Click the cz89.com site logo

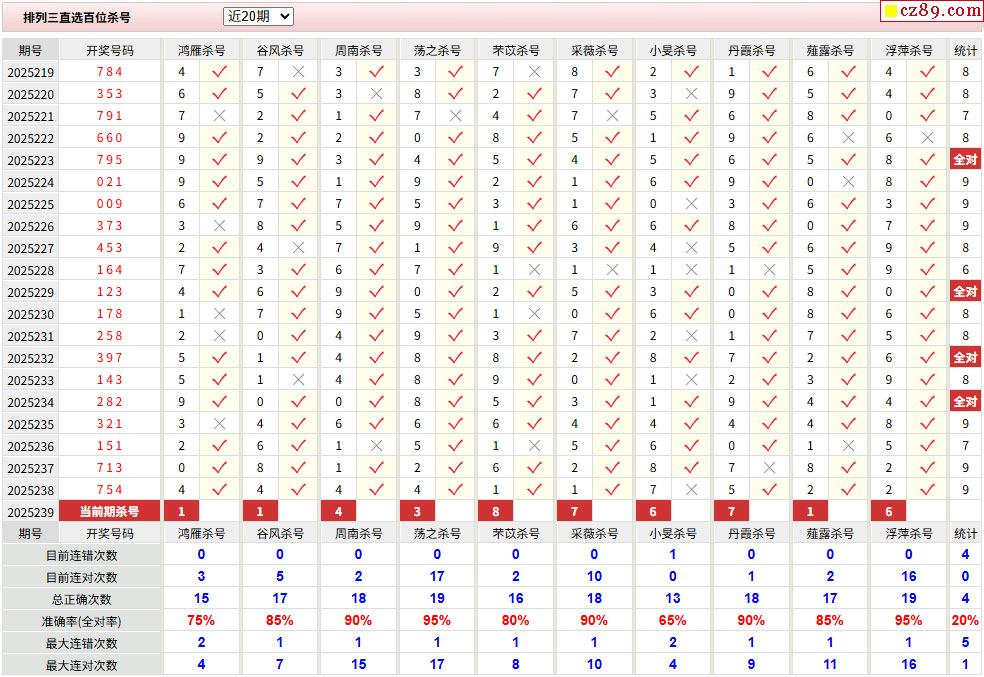932,11
